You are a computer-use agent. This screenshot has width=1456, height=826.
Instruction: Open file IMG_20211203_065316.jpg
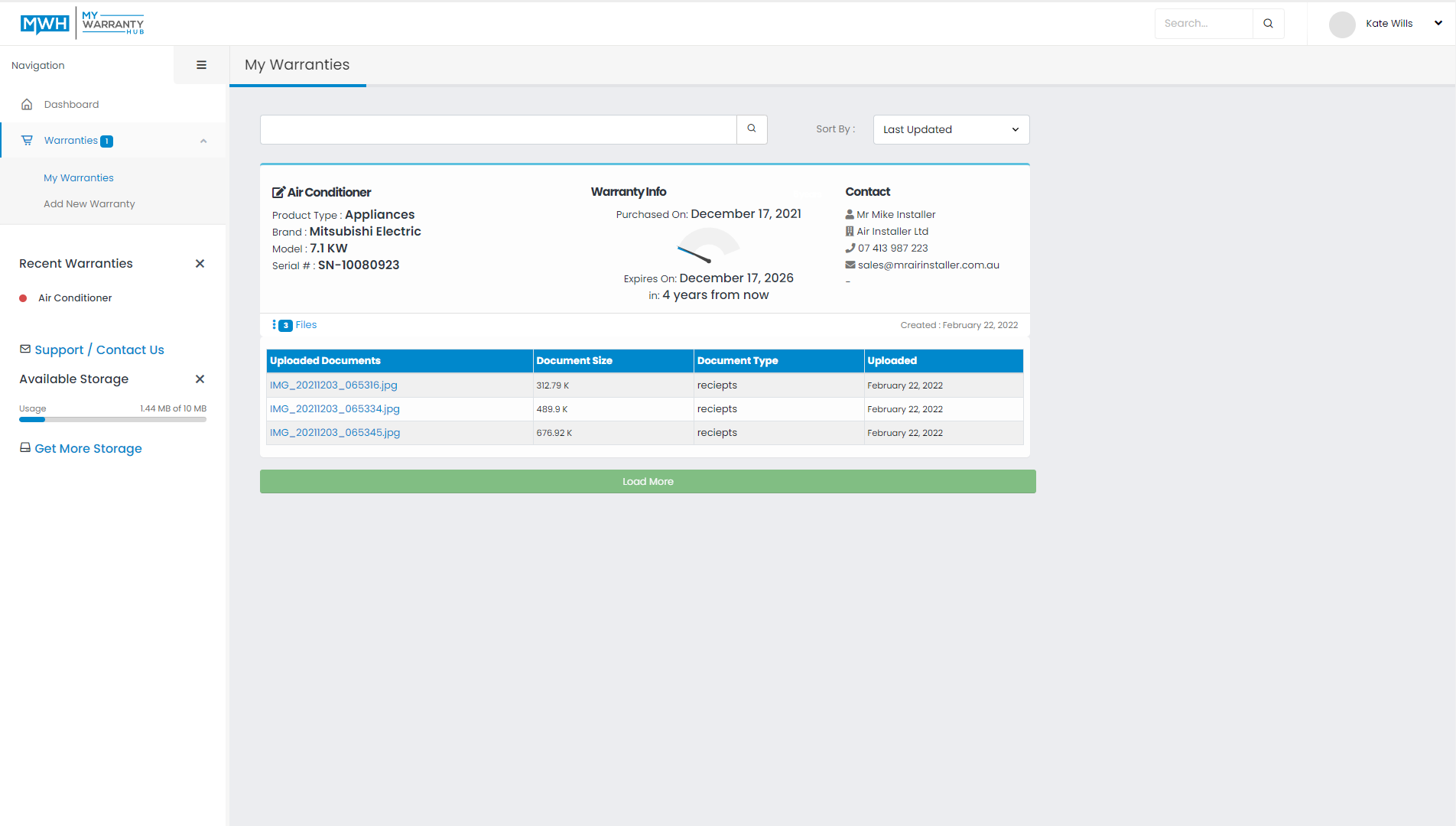pyautogui.click(x=333, y=385)
